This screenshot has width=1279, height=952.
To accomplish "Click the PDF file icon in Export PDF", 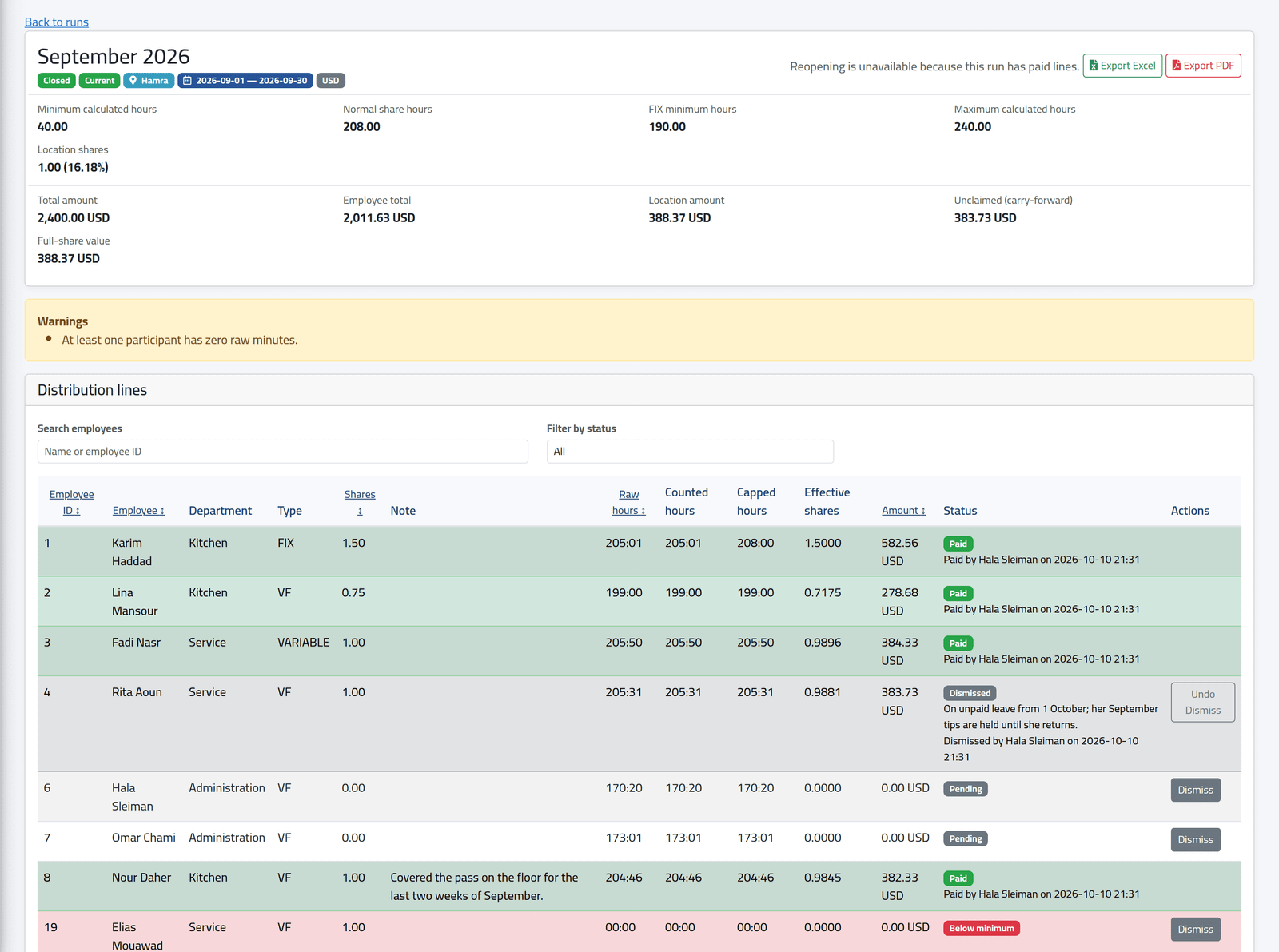I will pos(1177,66).
